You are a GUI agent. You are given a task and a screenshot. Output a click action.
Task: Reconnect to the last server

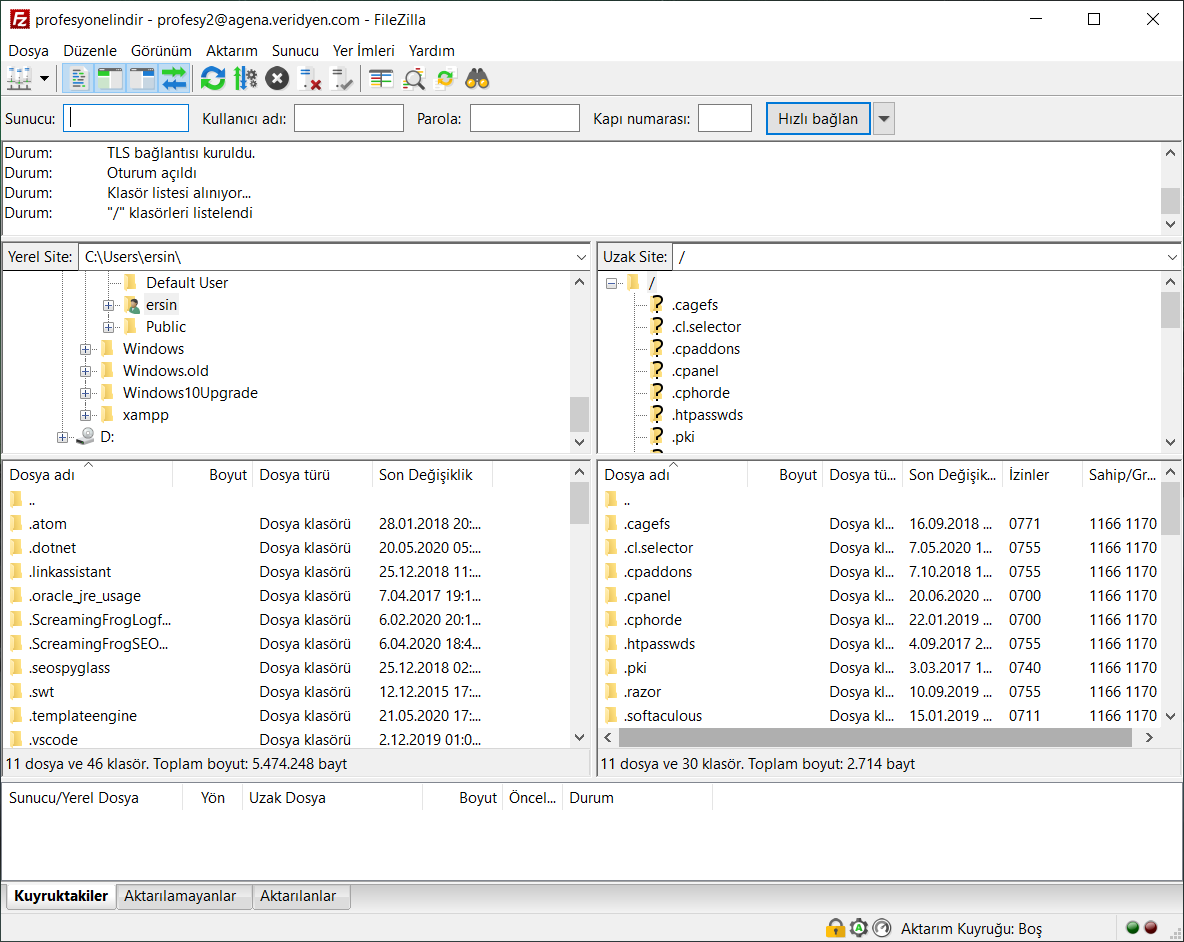tap(342, 78)
